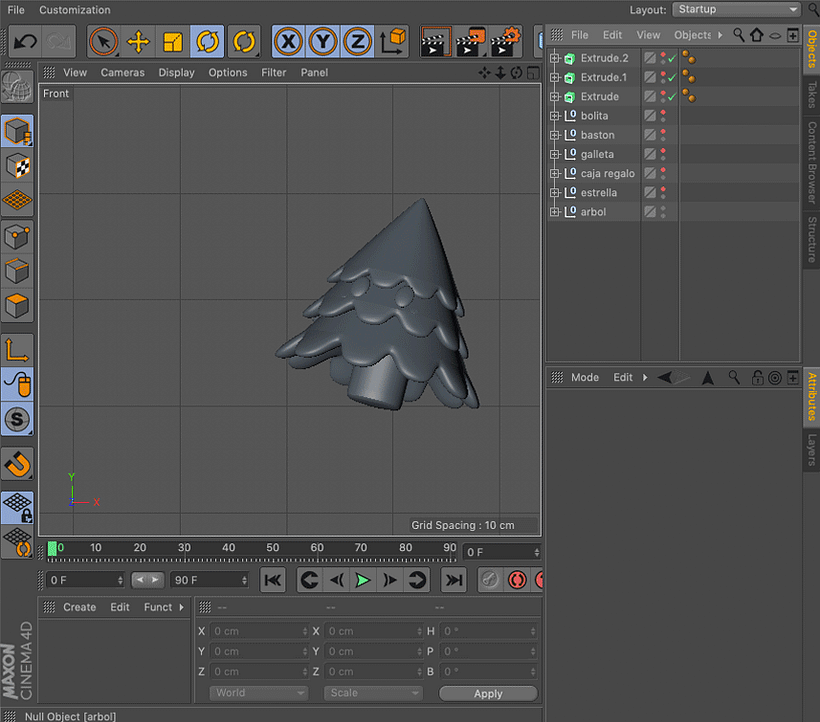The image size is (820, 722).
Task: Disable the Extrude.2 green checkmark
Action: [672, 59]
